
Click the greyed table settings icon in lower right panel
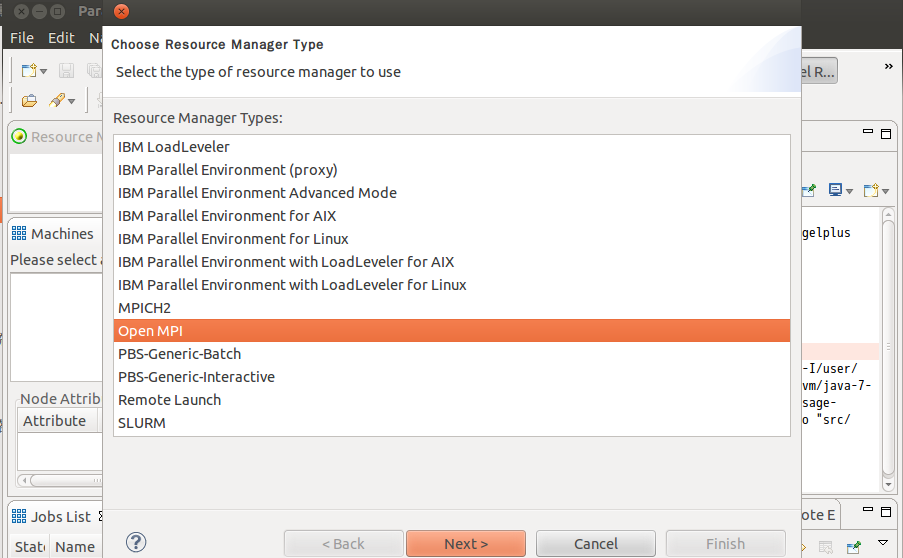pyautogui.click(x=825, y=546)
